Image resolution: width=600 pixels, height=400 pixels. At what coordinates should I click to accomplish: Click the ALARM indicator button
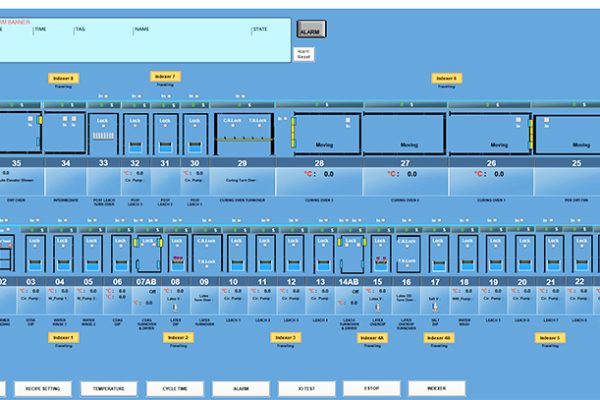click(311, 29)
